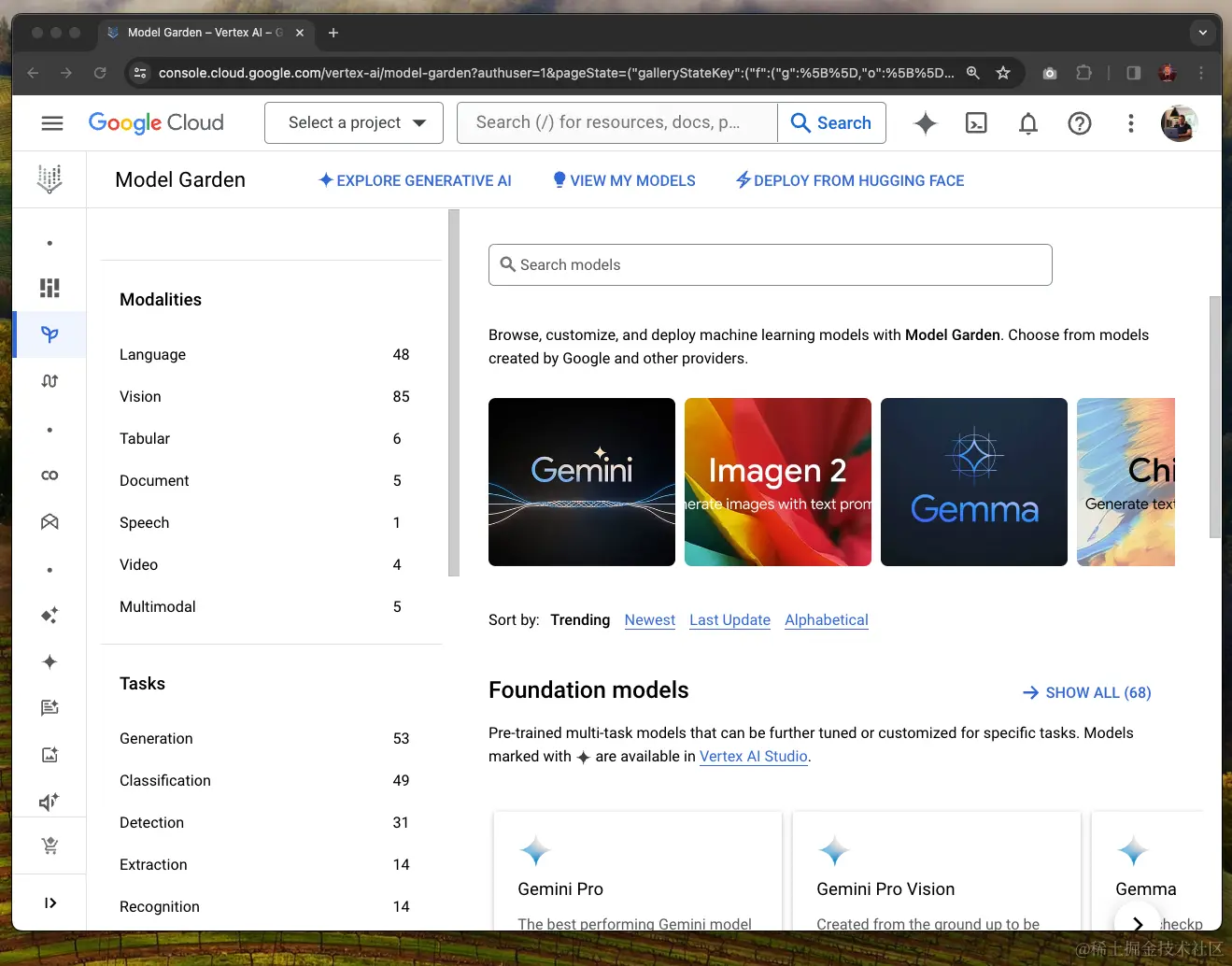Screen dimensions: 1232x966
Task: Select the Model Garden sprout icon
Action: click(x=50, y=334)
